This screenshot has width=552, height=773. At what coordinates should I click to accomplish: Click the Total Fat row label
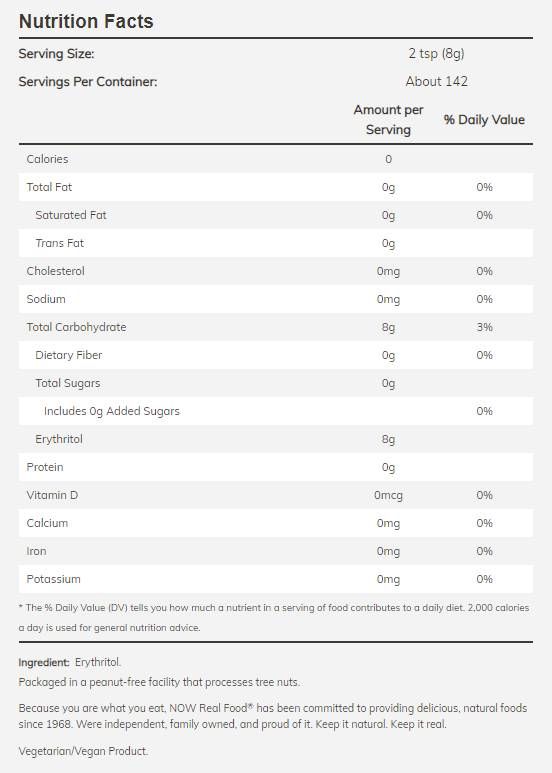(49, 187)
